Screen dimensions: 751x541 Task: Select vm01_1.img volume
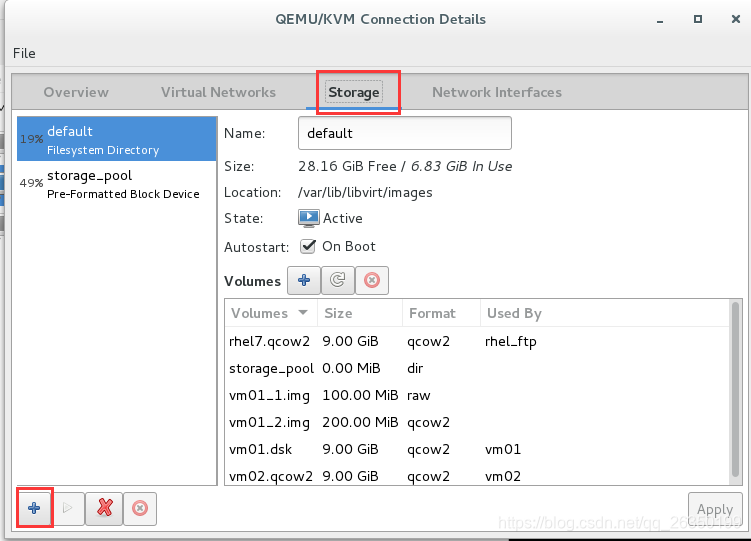pyautogui.click(x=477, y=395)
